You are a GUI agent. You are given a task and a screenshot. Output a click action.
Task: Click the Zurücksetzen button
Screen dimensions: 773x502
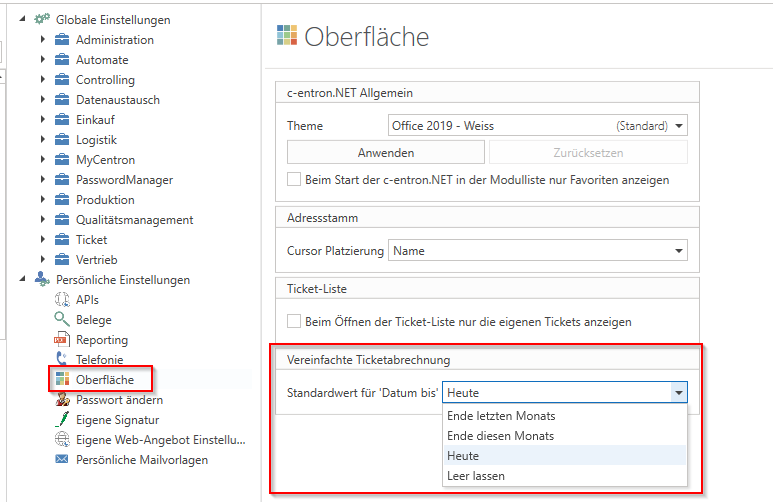tap(588, 153)
